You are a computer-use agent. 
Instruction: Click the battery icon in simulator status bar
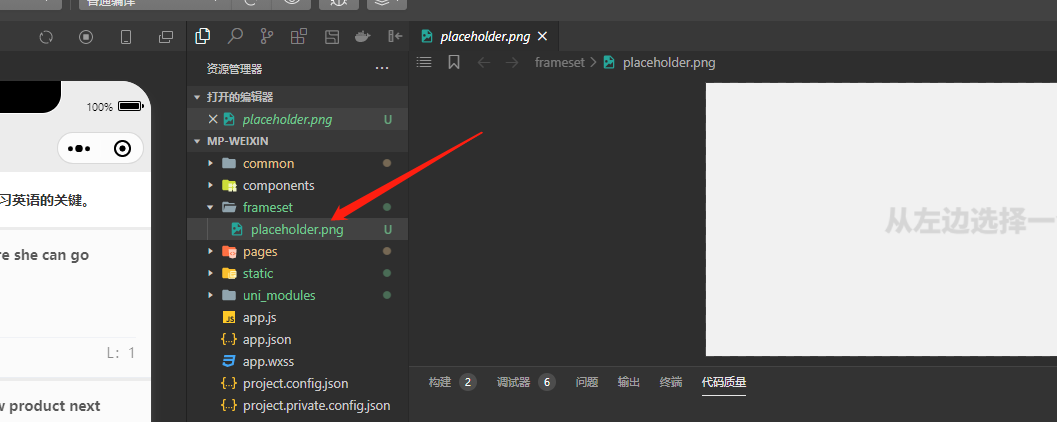click(x=129, y=107)
